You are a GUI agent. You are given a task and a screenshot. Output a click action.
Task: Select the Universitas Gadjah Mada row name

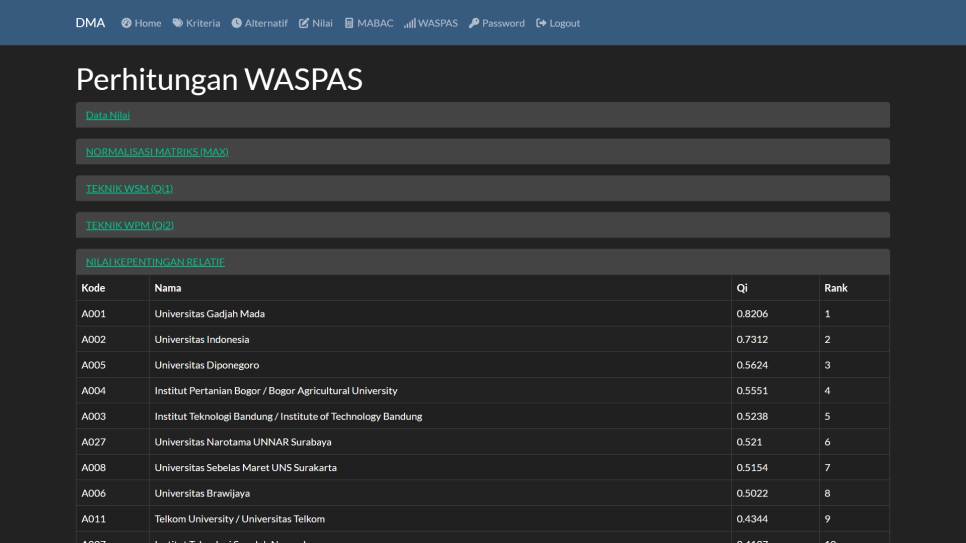[209, 314]
